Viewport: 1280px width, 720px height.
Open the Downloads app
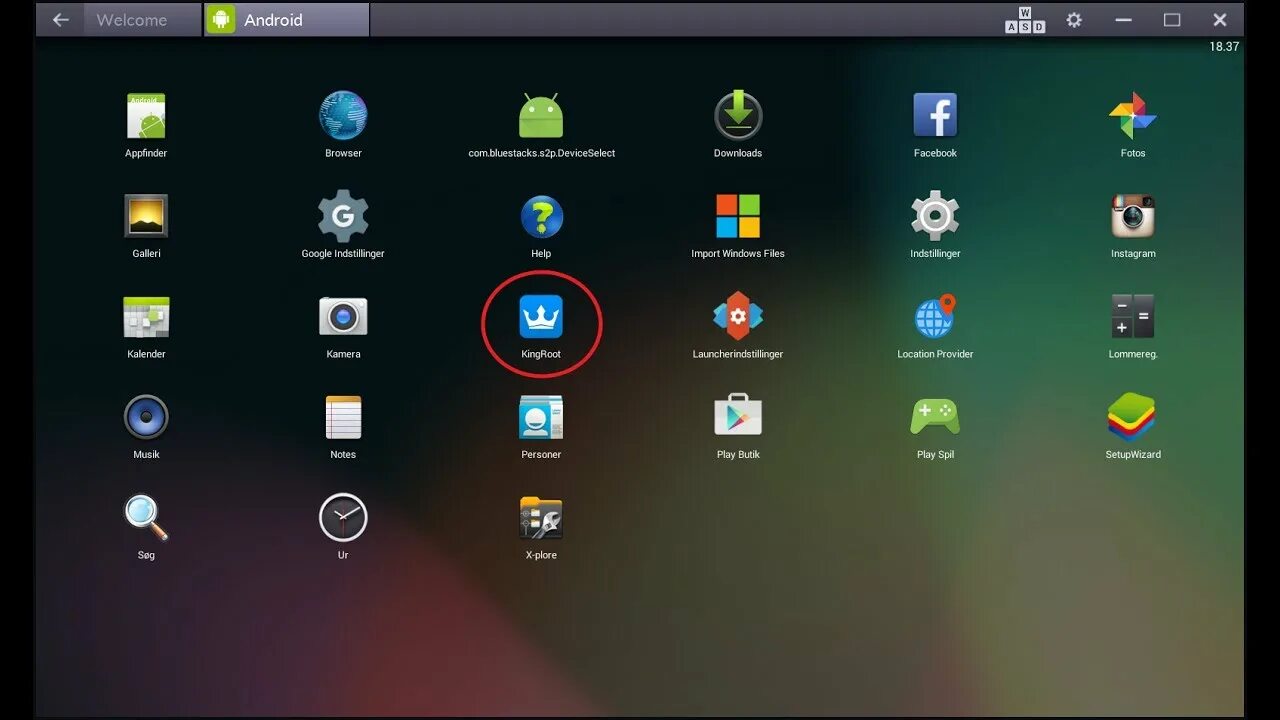coord(738,116)
